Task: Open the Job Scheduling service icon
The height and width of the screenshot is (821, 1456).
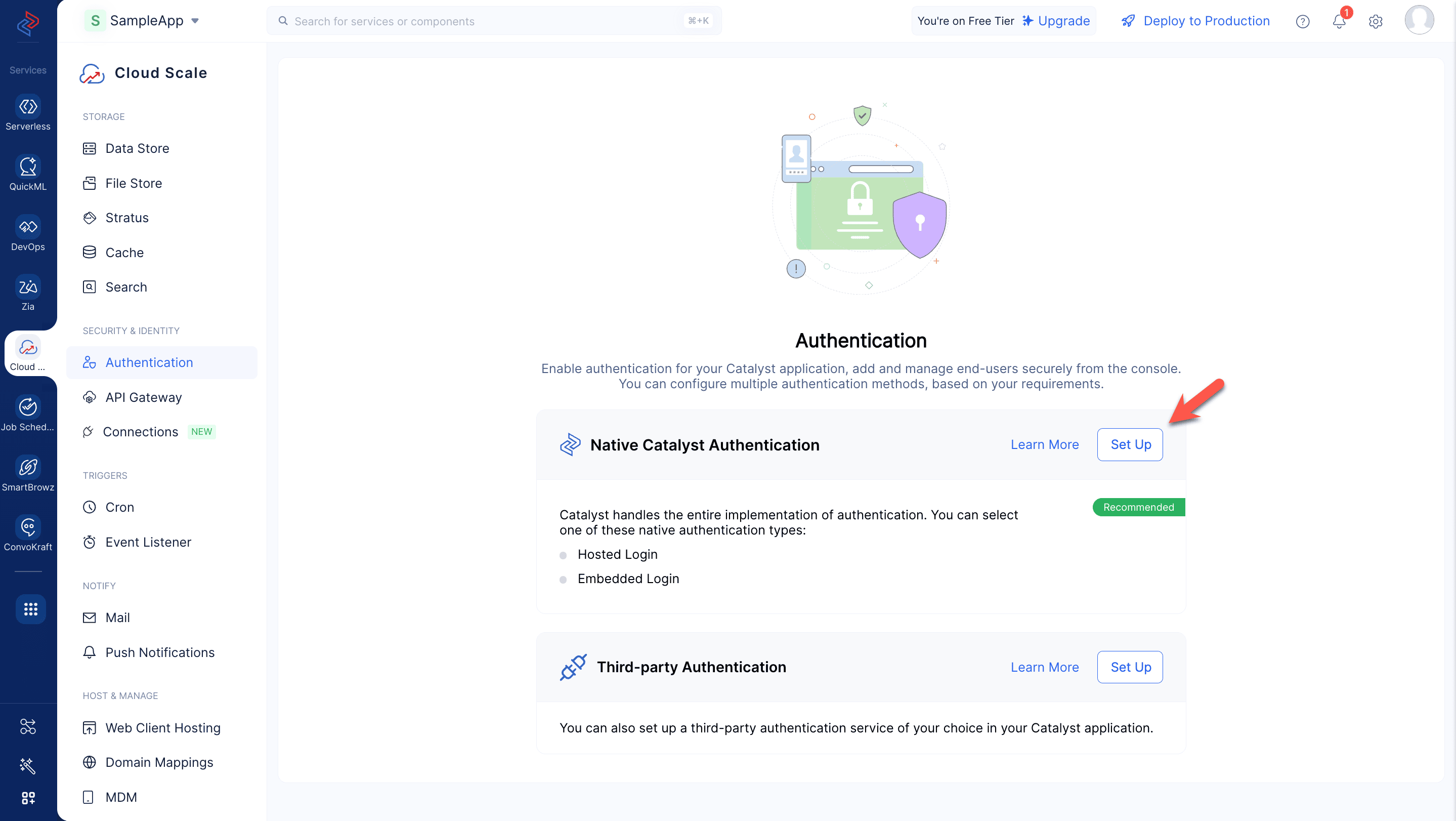Action: point(28,414)
